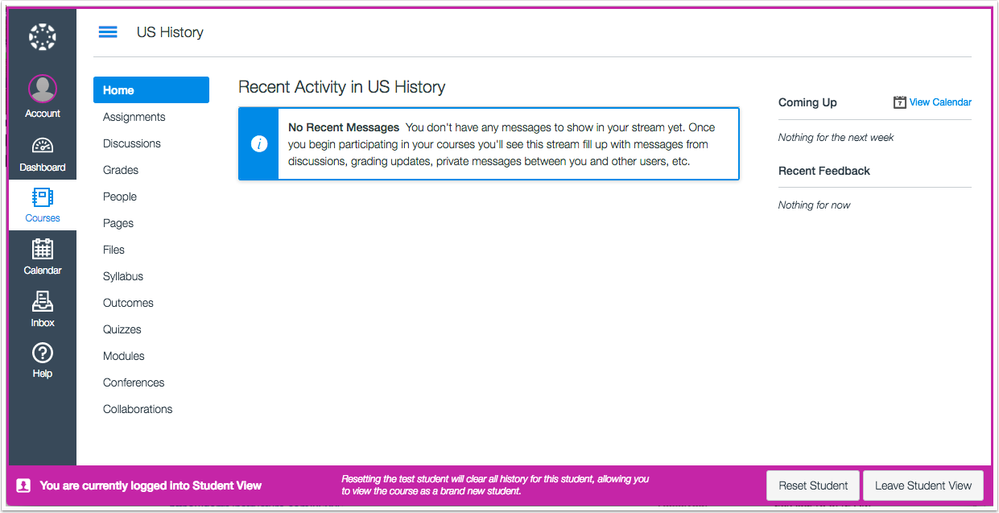
Task: Open the Courses book icon
Action: point(42,197)
